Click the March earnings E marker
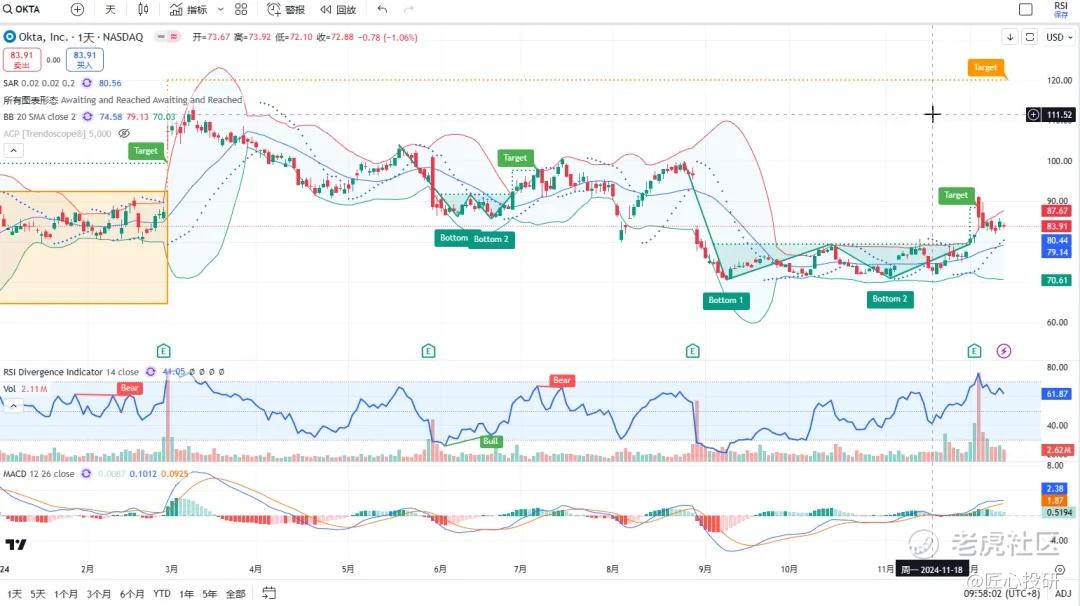Image resolution: width=1080 pixels, height=606 pixels. point(163,351)
